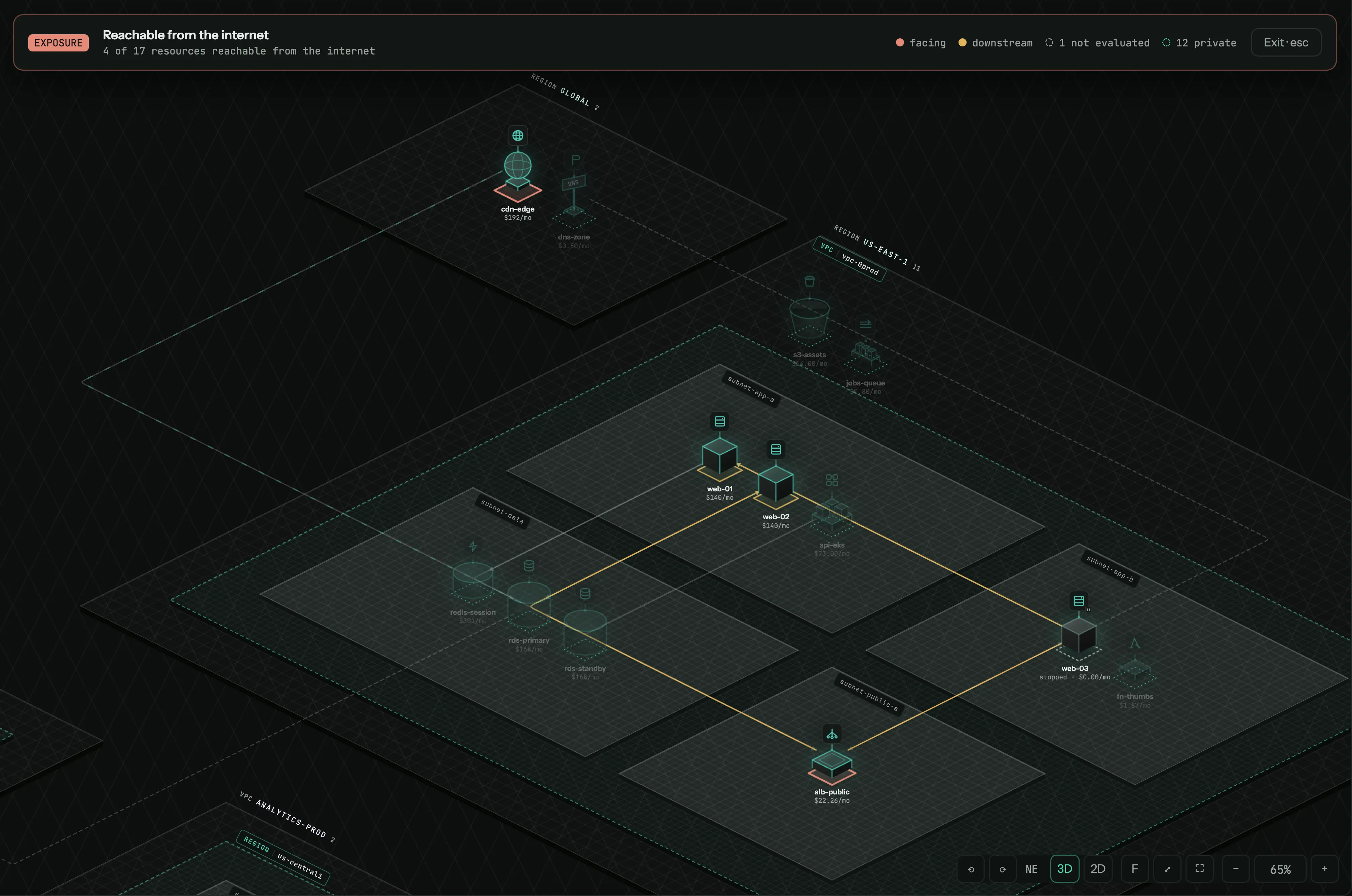Zoom out with the minus button
The height and width of the screenshot is (896, 1352).
tap(1235, 868)
